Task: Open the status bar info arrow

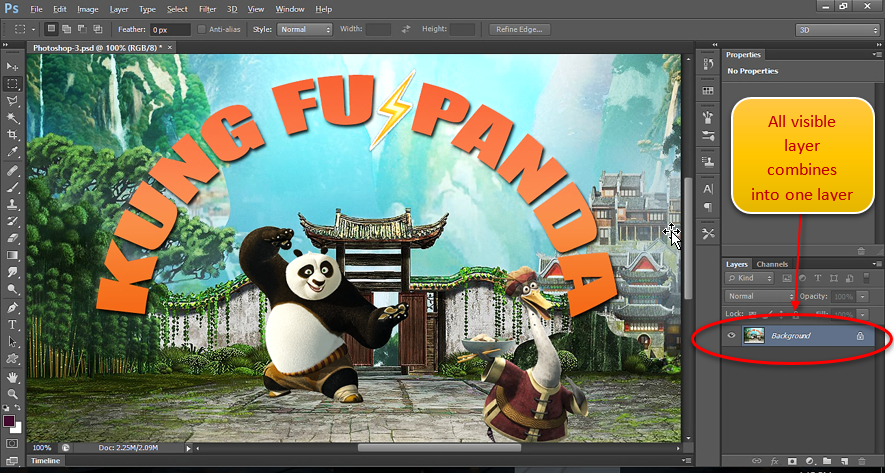Action: click(188, 448)
